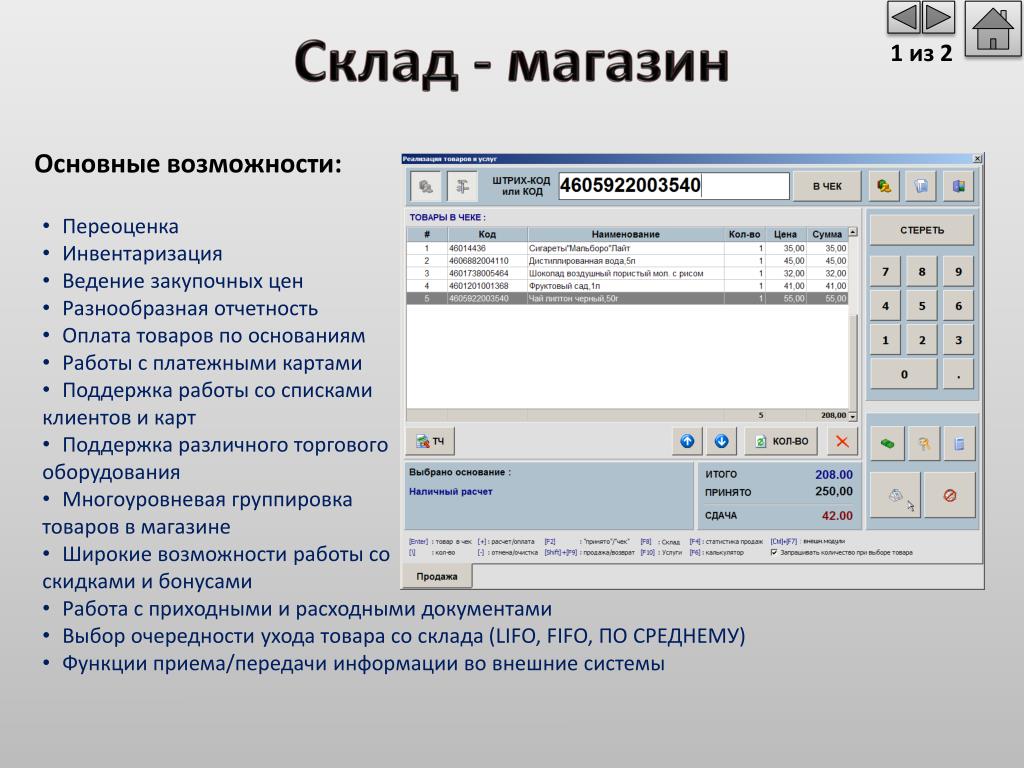Screen dimensions: 1024x768
Task: Select row Чай липтон черный,50г
Action: point(627,298)
